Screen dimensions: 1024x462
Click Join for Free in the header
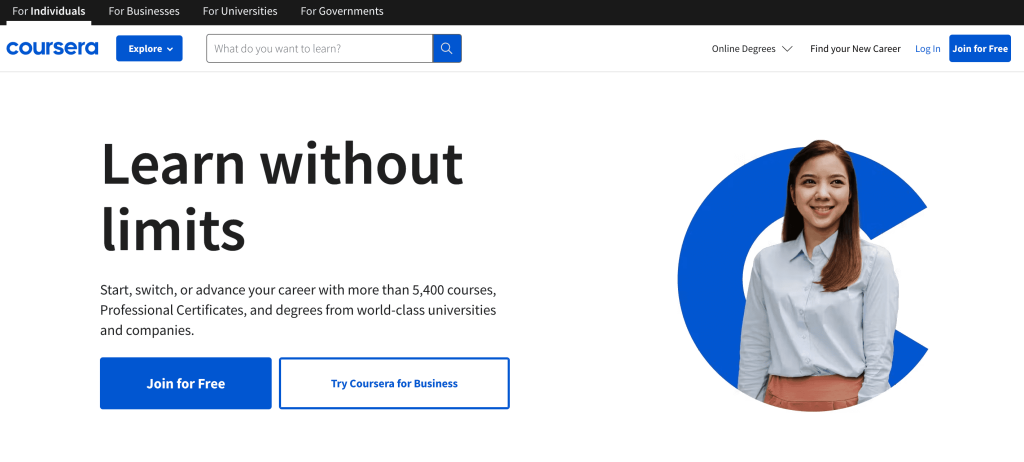coord(980,48)
